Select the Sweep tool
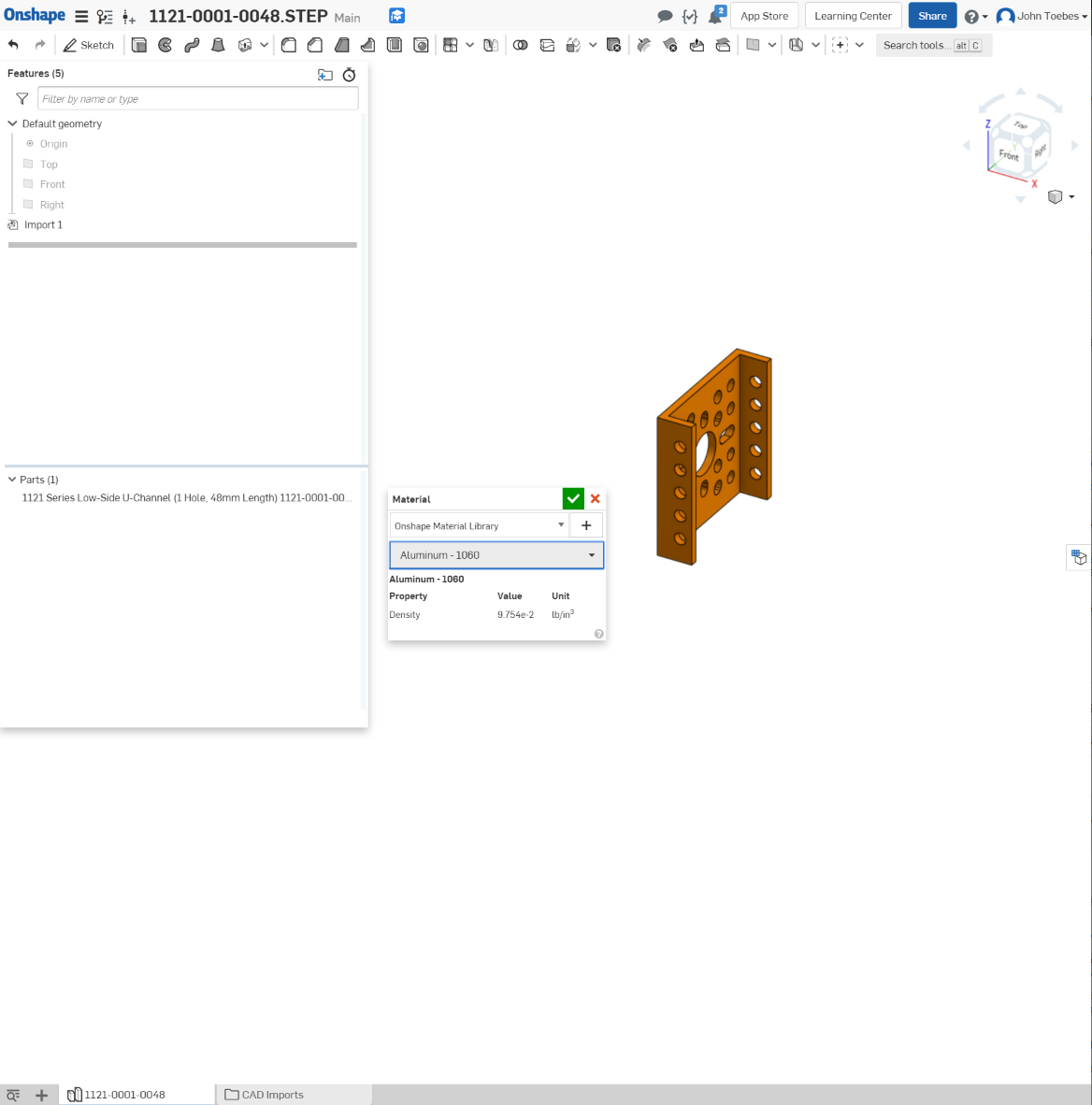Screen dimensions: 1092x1105 [192, 45]
